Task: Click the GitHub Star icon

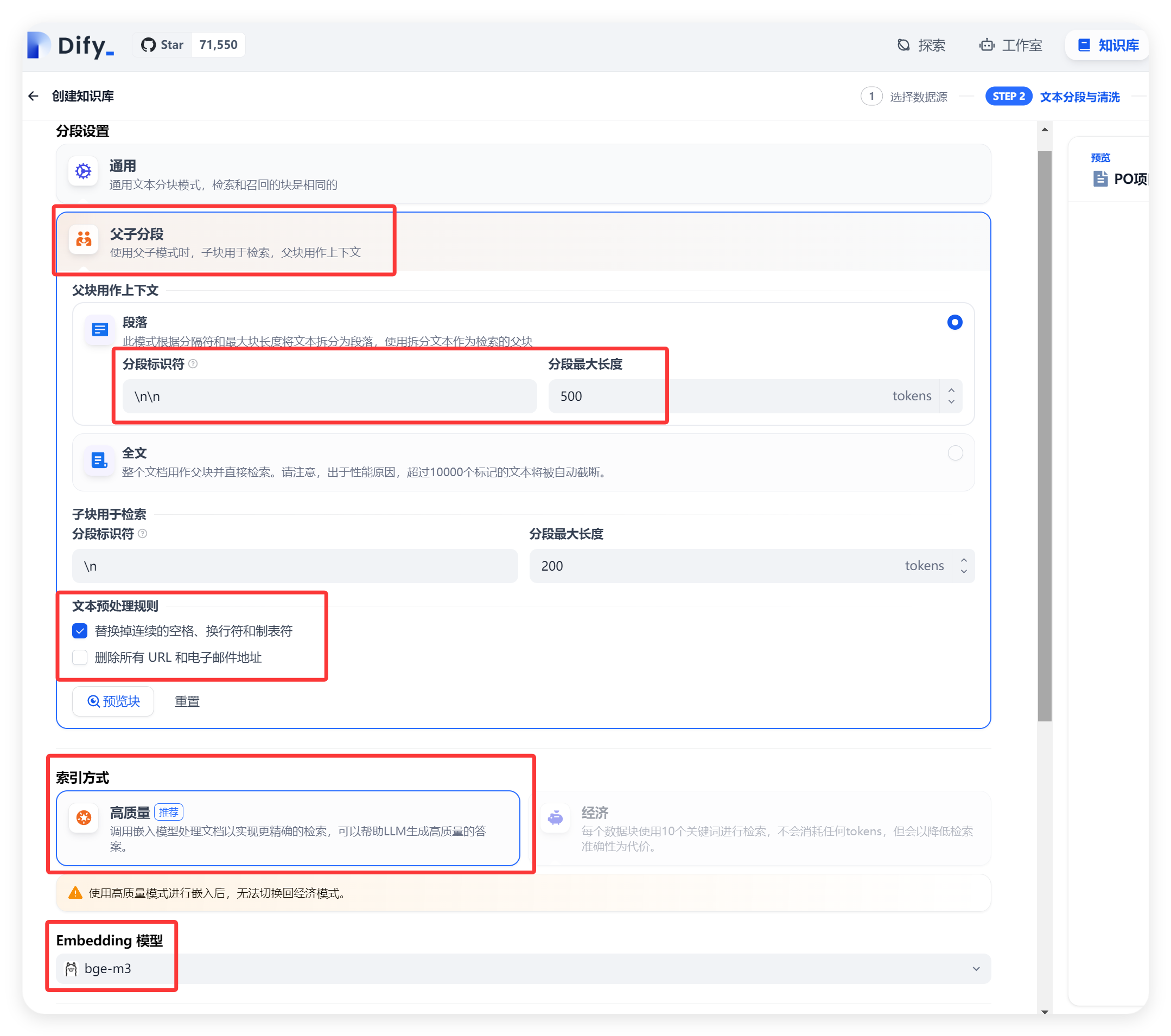Action: pos(148,45)
